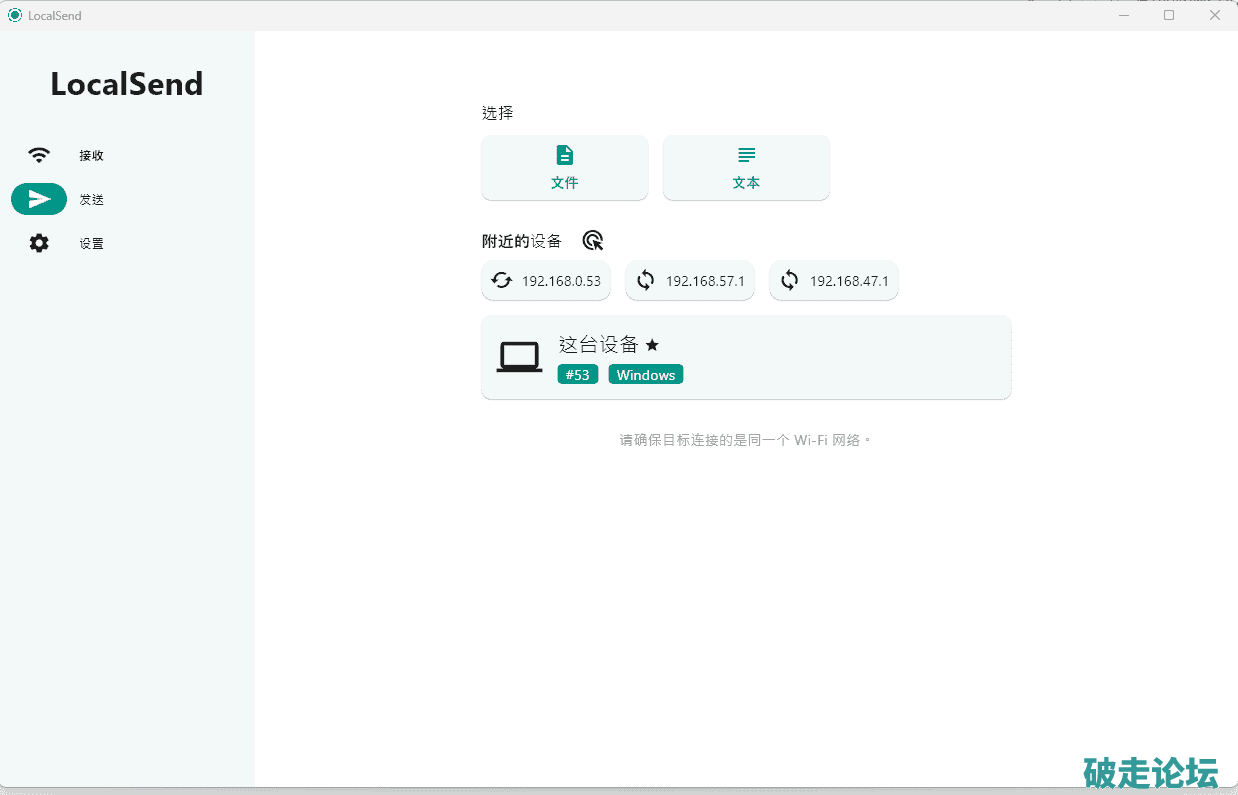This screenshot has width=1238, height=795.
Task: Click the LocalSend logo in title bar
Action: (14, 15)
